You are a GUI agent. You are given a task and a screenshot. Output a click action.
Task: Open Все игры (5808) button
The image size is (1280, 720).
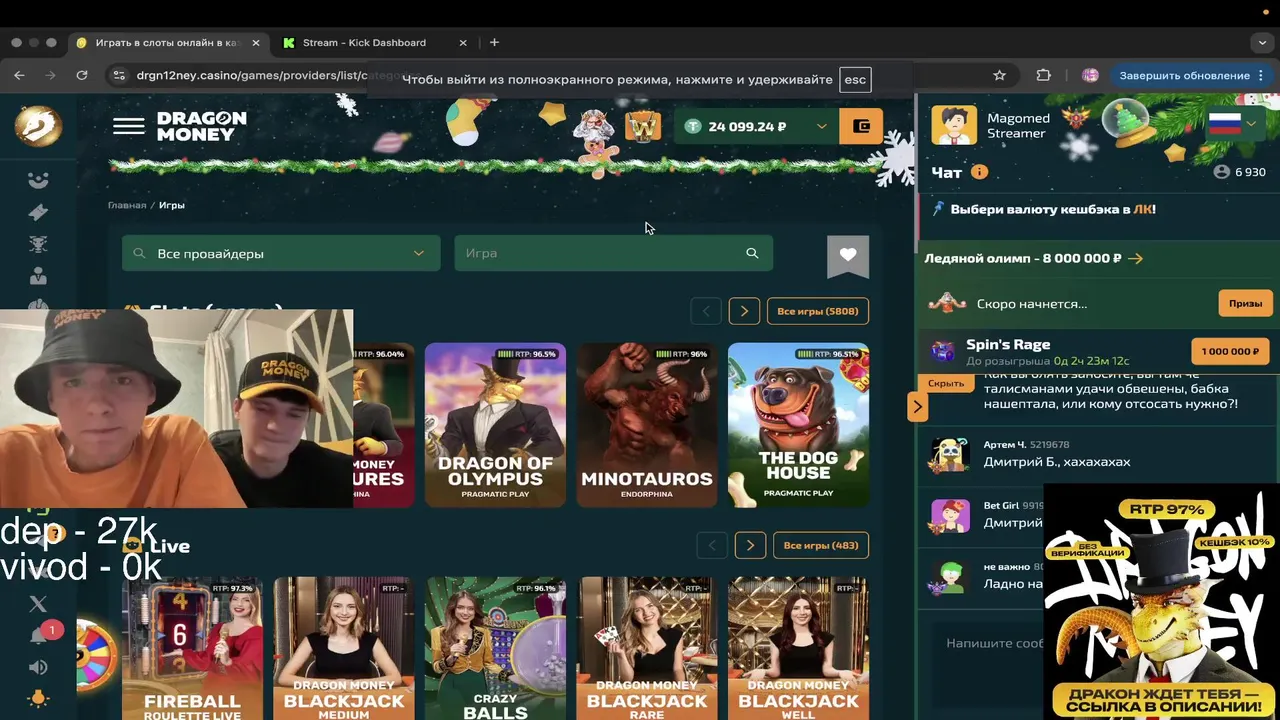tap(817, 311)
